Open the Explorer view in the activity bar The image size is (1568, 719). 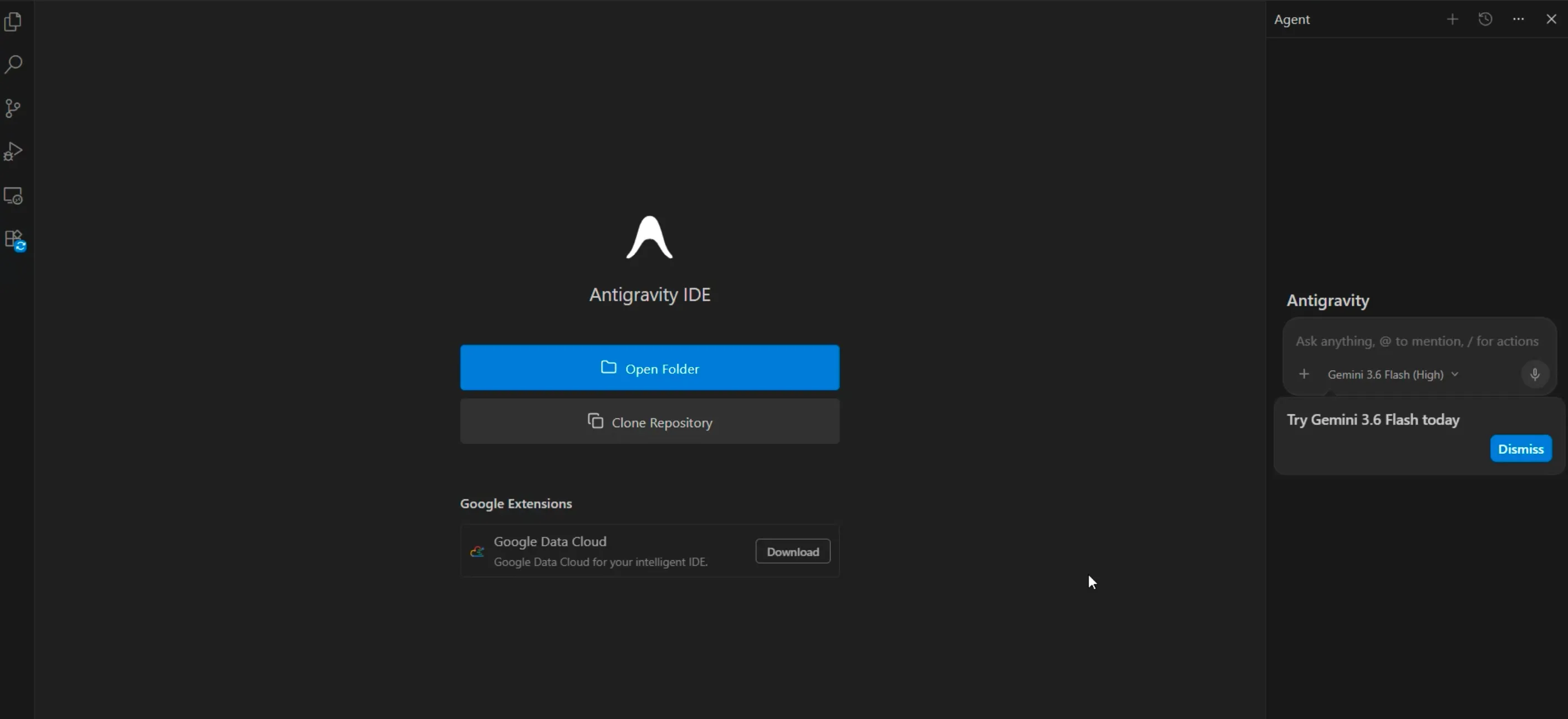(13, 22)
